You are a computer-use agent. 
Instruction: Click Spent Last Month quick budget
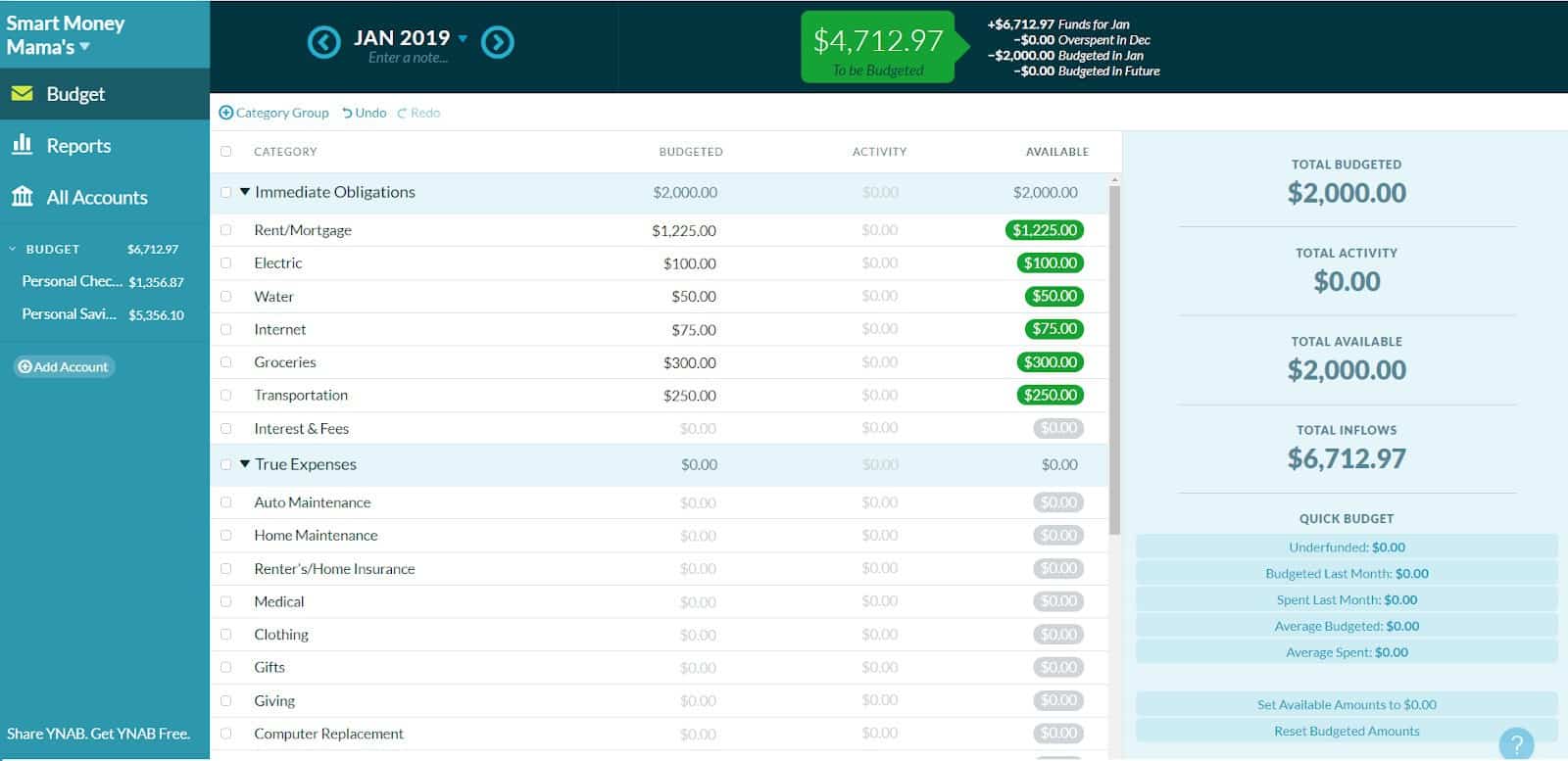pyautogui.click(x=1347, y=600)
